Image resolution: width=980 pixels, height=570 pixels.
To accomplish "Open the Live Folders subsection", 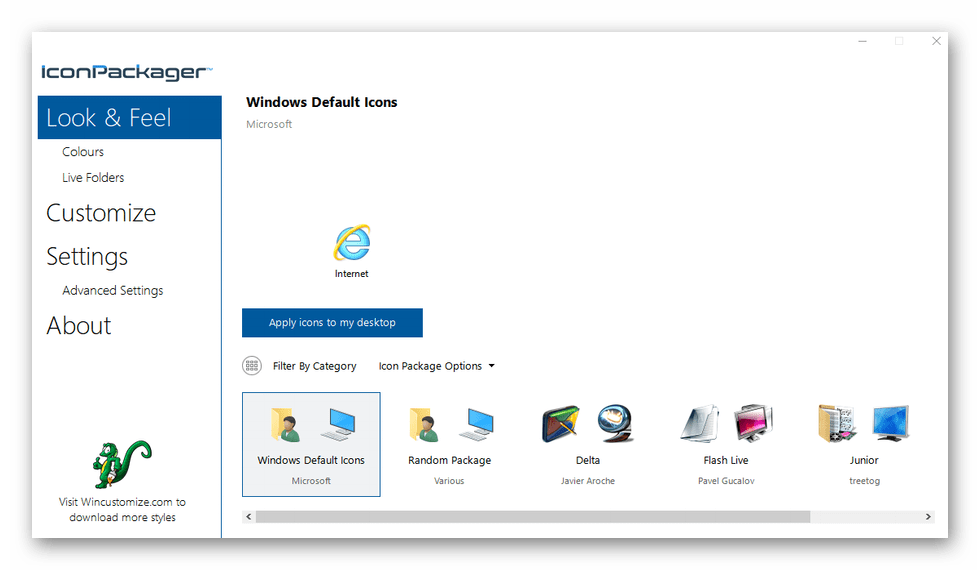I will (92, 178).
